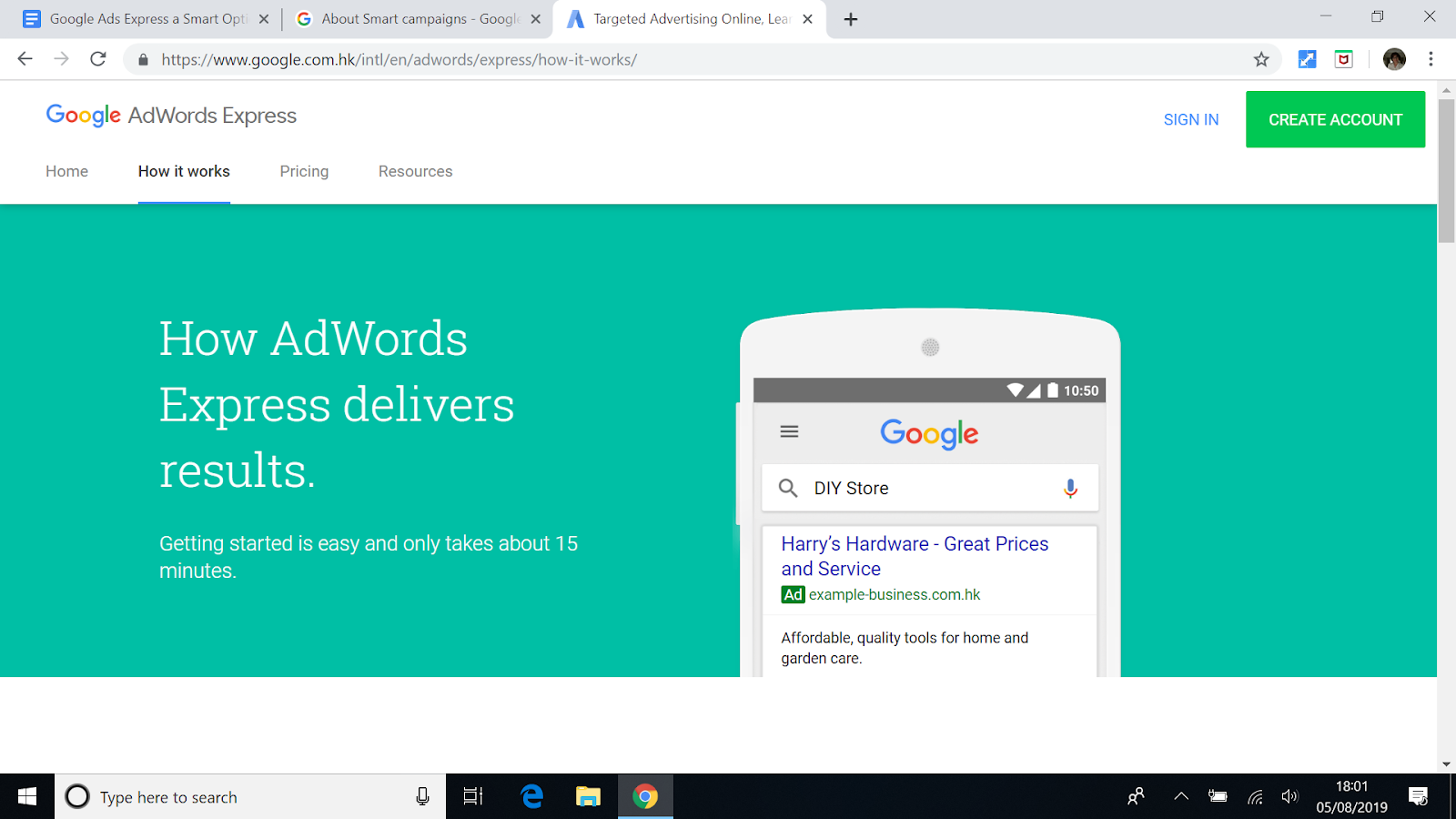Click the Affordable, quality tools ad description
The image size is (1456, 819).
coord(905,648)
